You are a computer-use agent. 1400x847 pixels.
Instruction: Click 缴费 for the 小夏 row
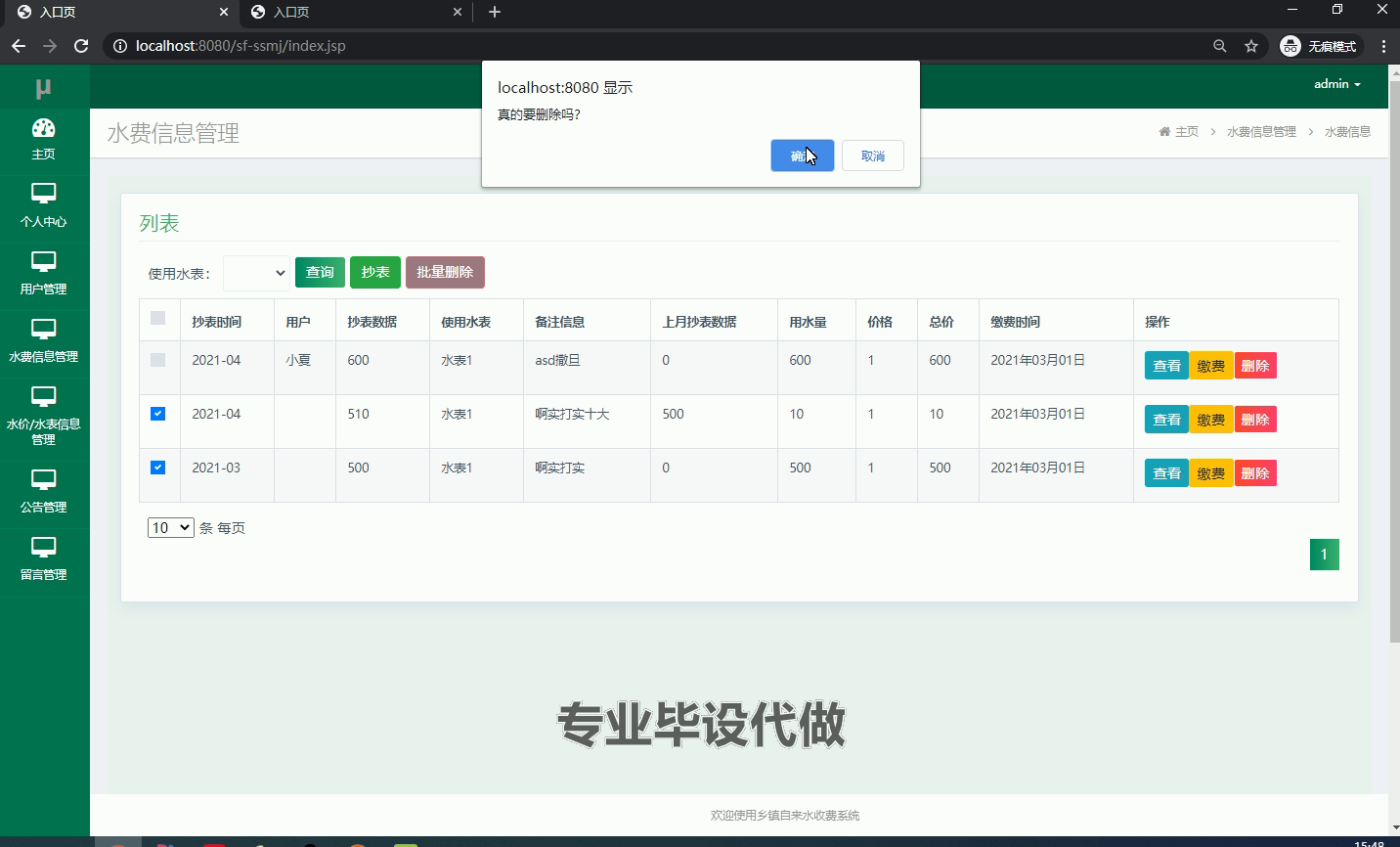(x=1211, y=366)
